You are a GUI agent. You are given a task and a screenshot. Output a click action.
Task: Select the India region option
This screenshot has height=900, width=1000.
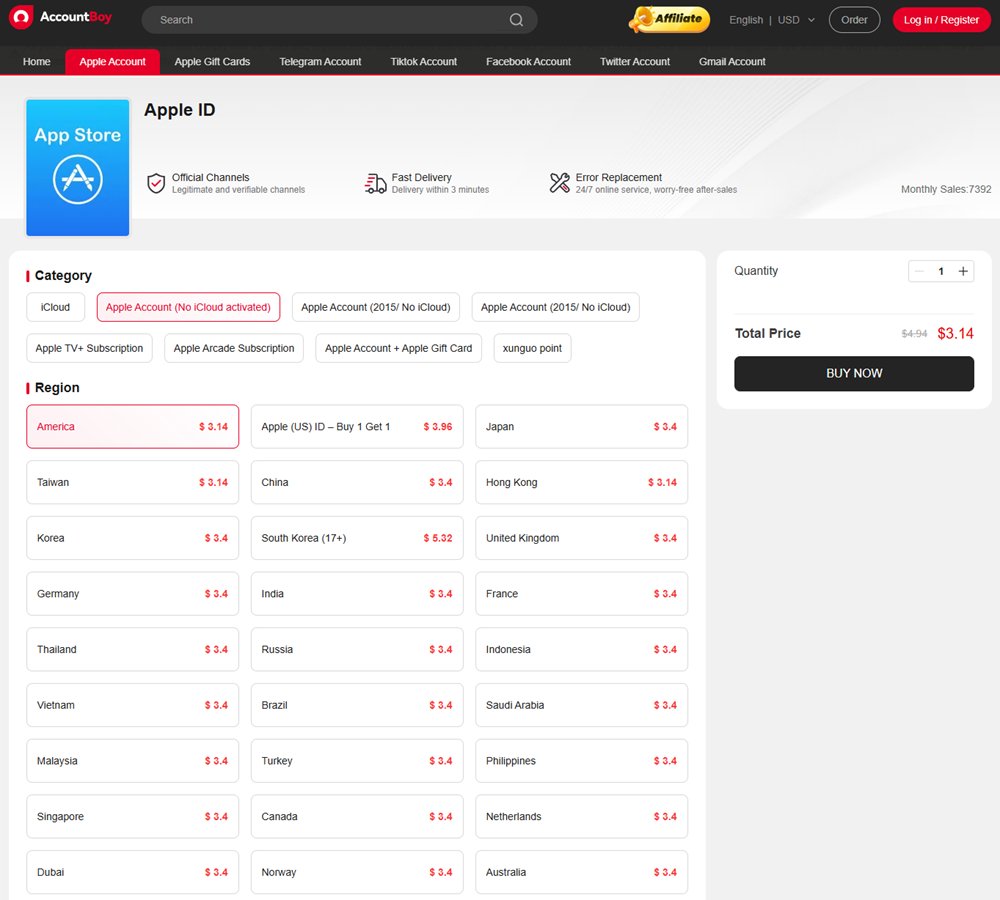(x=357, y=594)
